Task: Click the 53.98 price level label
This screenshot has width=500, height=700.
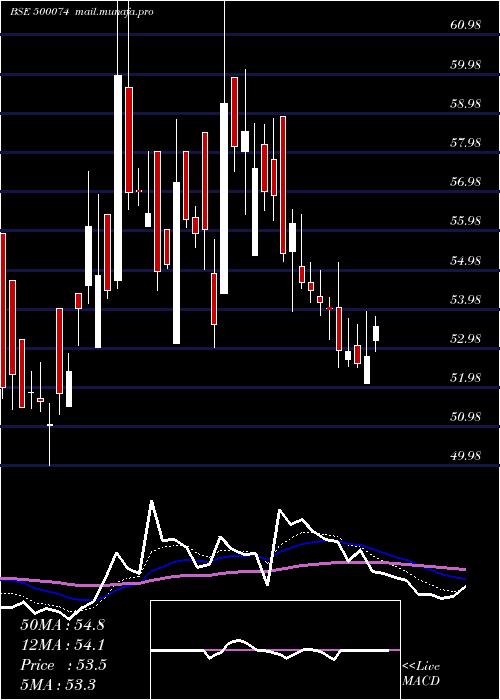Action: (x=466, y=299)
